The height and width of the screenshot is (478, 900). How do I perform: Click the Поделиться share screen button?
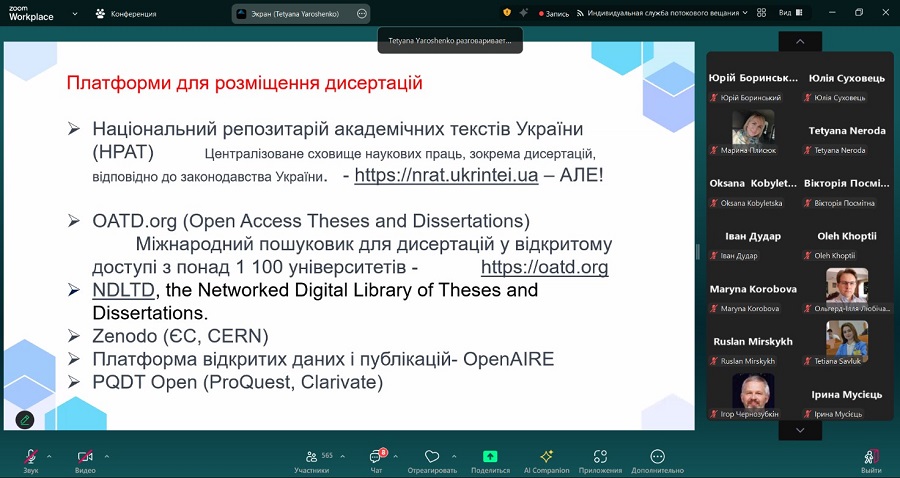point(490,461)
